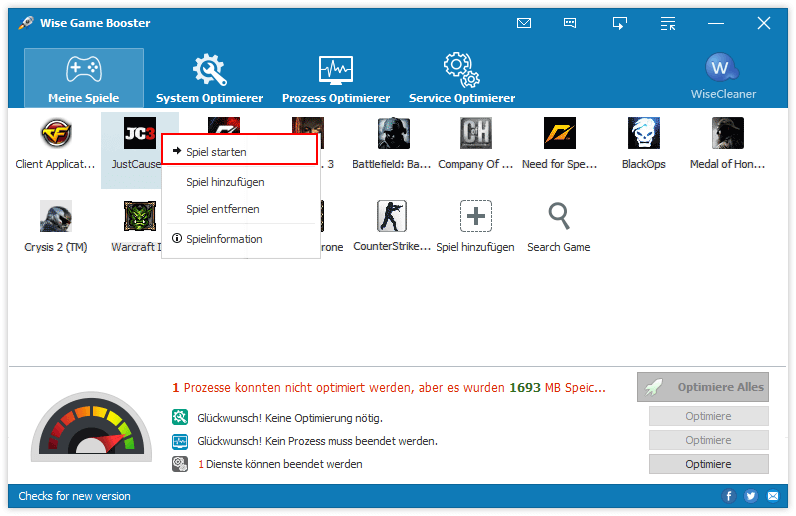Choose Spiel hinzufügen from context menu
This screenshot has width=796, height=516.
[x=241, y=182]
